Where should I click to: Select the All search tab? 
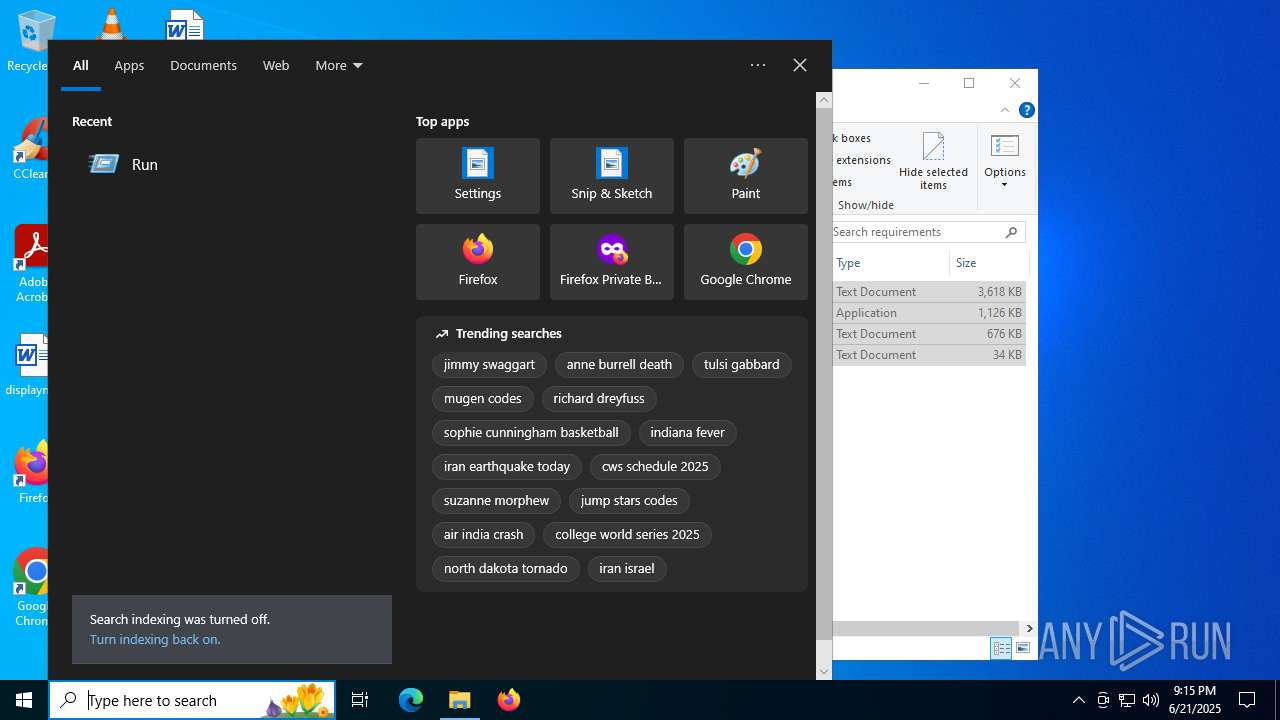tap(81, 65)
